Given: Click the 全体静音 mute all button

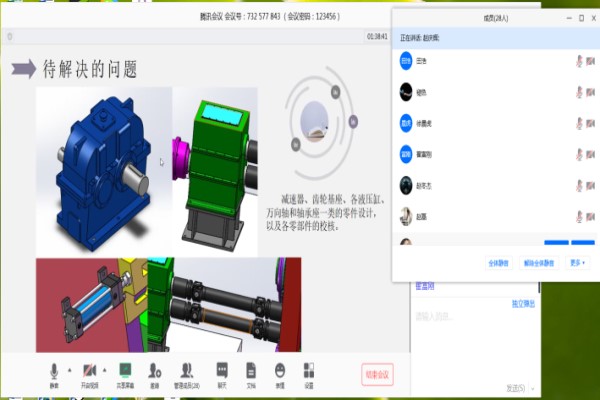Looking at the screenshot, I should pos(499,263).
